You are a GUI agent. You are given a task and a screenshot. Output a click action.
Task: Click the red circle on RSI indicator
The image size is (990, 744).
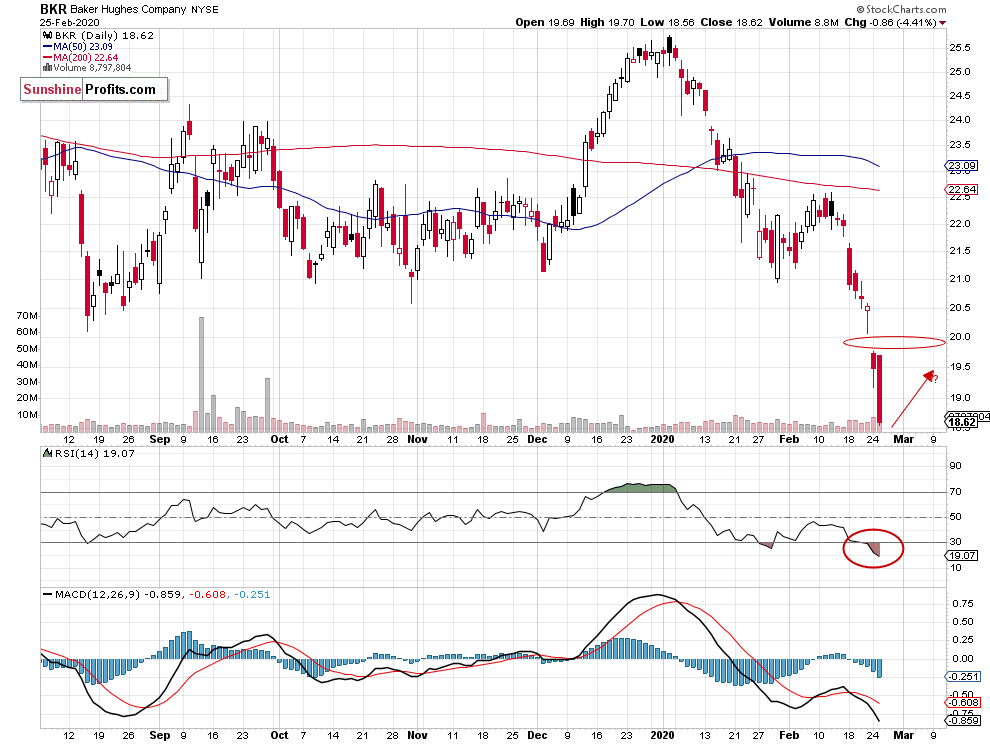[873, 548]
